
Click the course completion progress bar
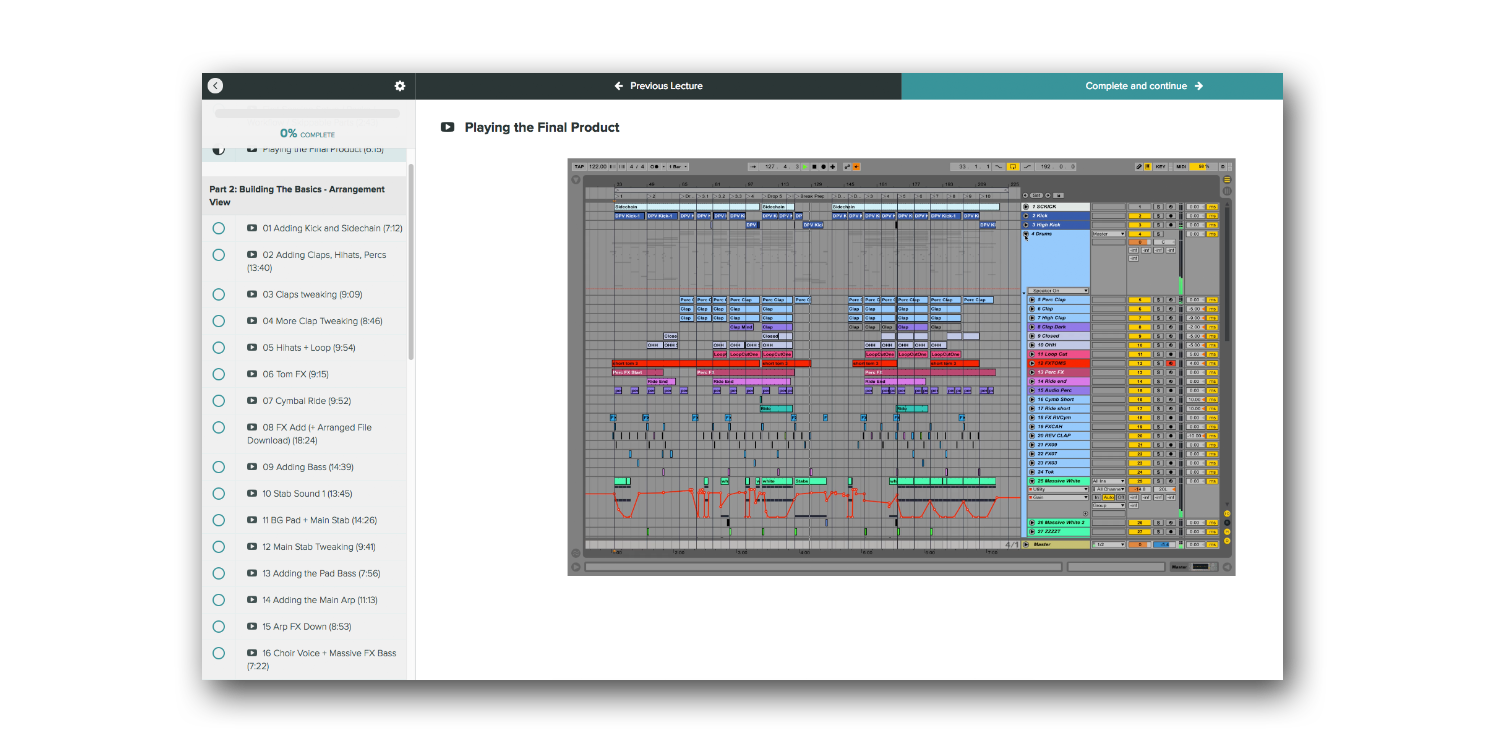(x=308, y=114)
